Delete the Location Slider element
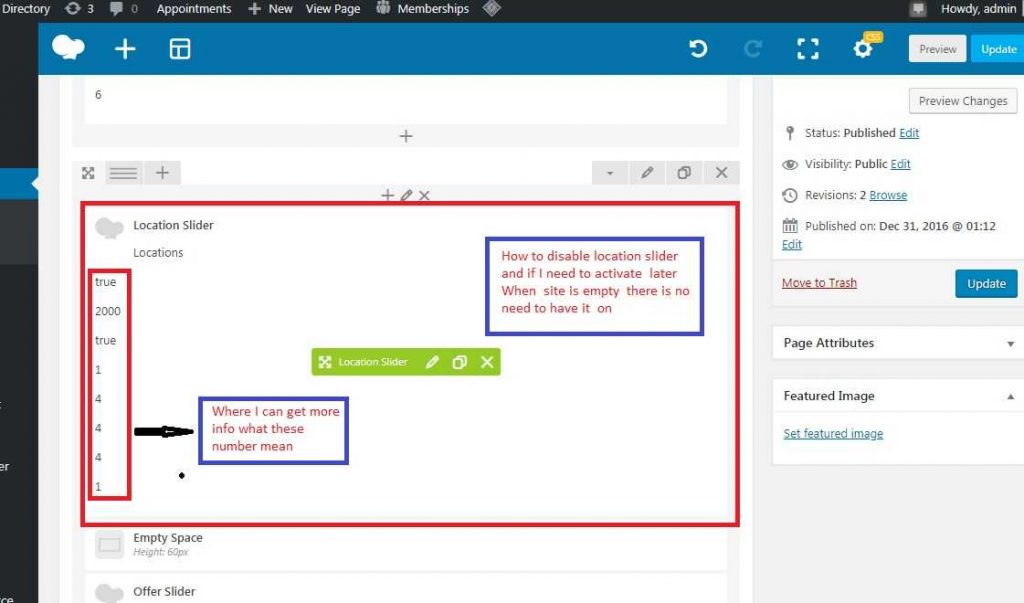The height and width of the screenshot is (603, 1024). click(x=487, y=362)
